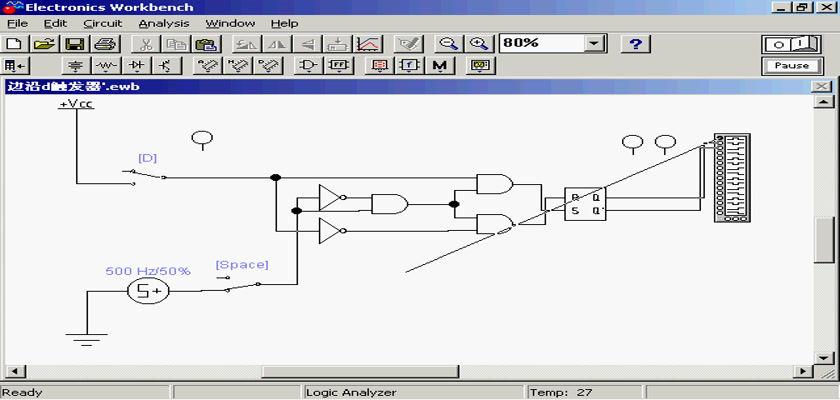Click the vertical scrollbar thumb
The width and height of the screenshot is (840, 400).
(x=822, y=239)
